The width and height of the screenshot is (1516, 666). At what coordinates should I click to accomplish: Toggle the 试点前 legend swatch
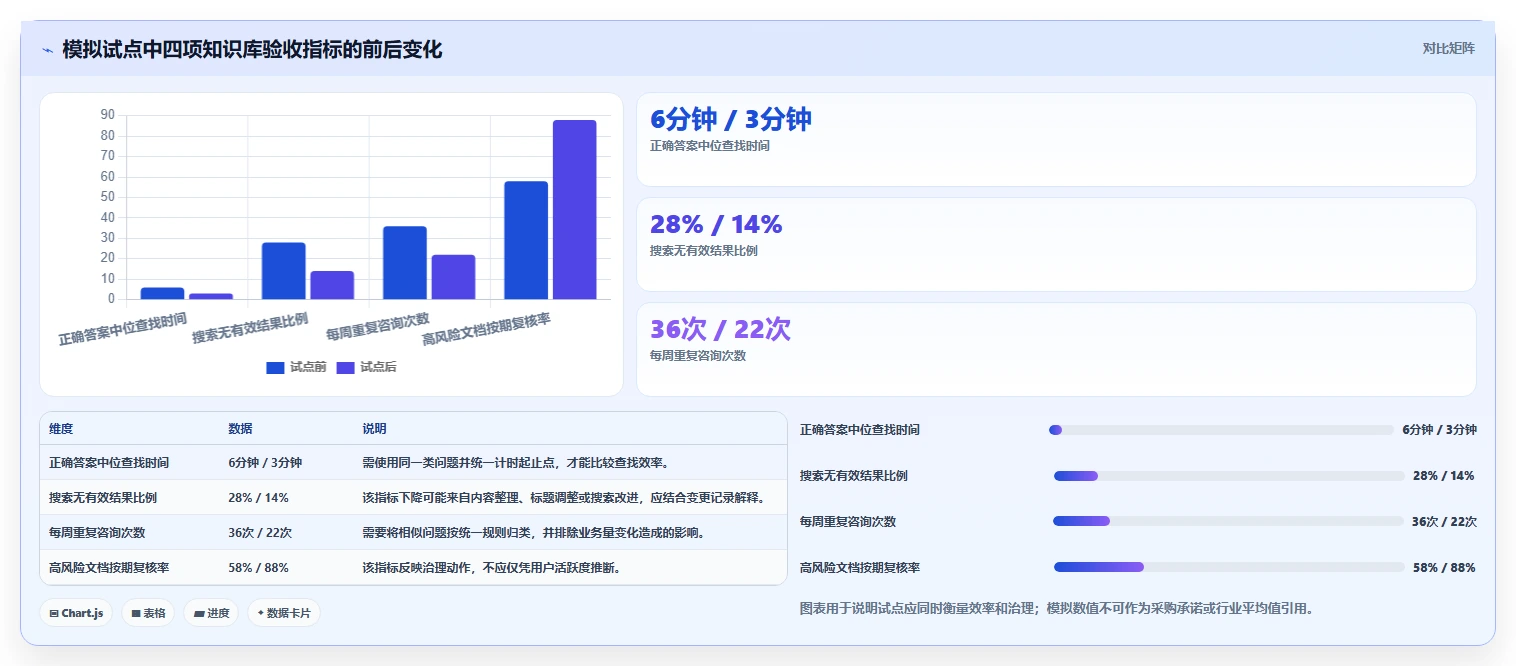click(x=275, y=367)
